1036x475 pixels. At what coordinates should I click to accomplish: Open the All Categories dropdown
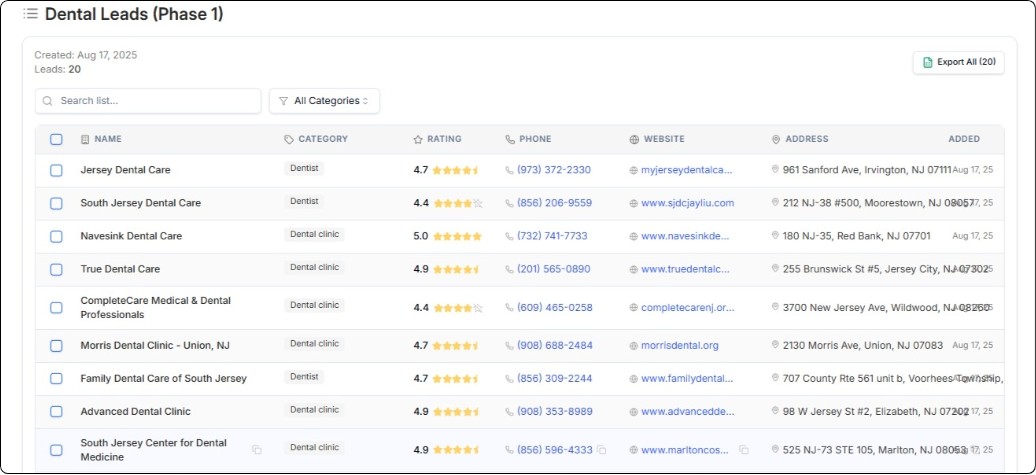tap(324, 101)
